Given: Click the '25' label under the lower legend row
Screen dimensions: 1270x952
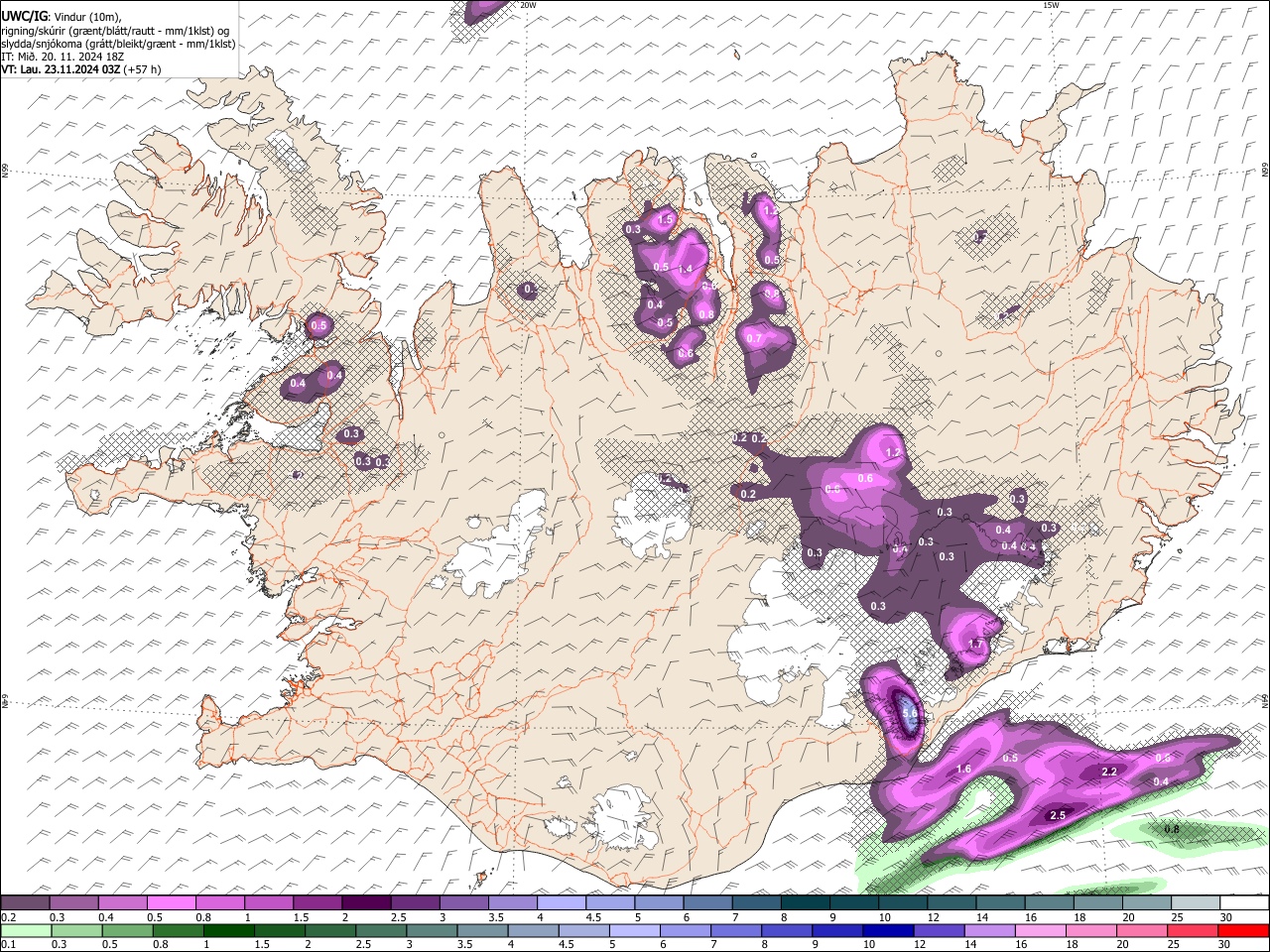Looking at the screenshot, I should click(1173, 944).
